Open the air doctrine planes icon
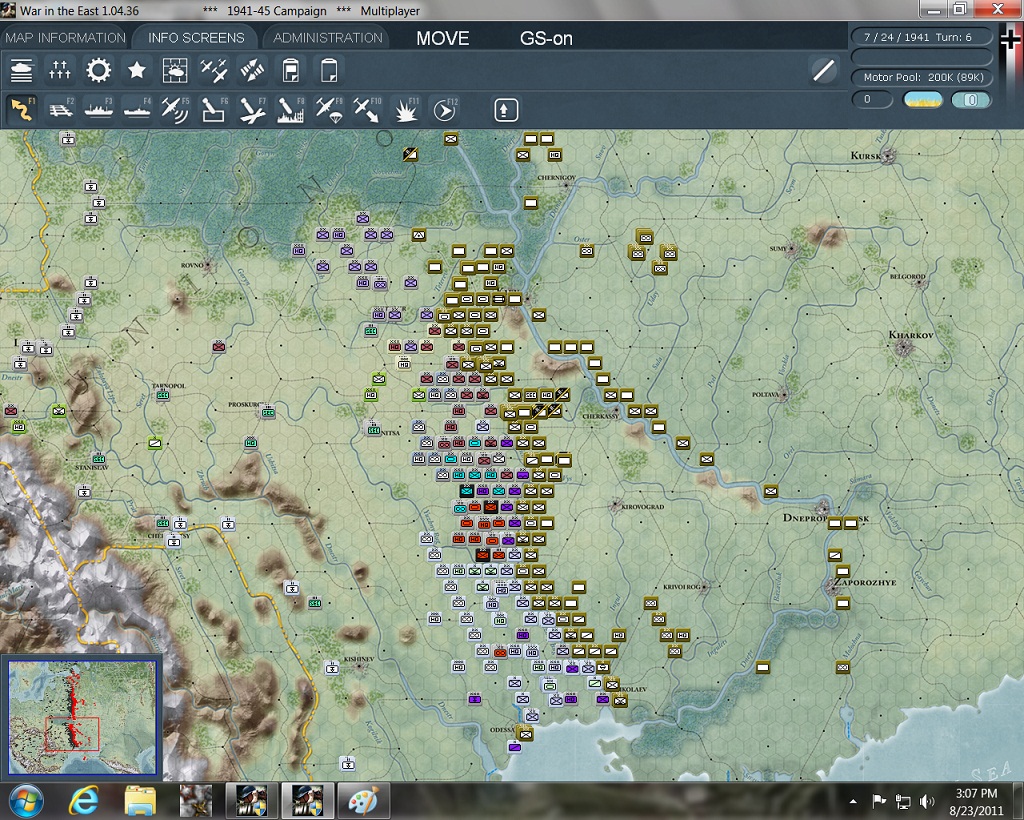1024x820 pixels. pyautogui.click(x=214, y=70)
